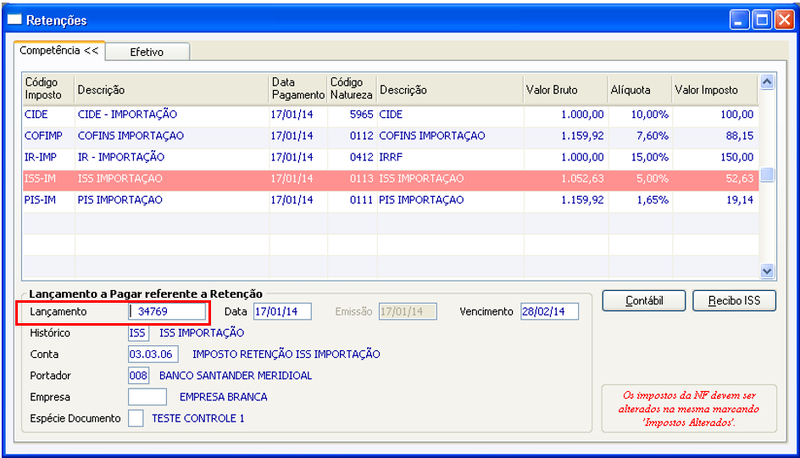
Task: Click the 'IMPOSTO RETENÇÃO ISS IMPORTAÇÃO' account text
Action: pyautogui.click(x=286, y=354)
